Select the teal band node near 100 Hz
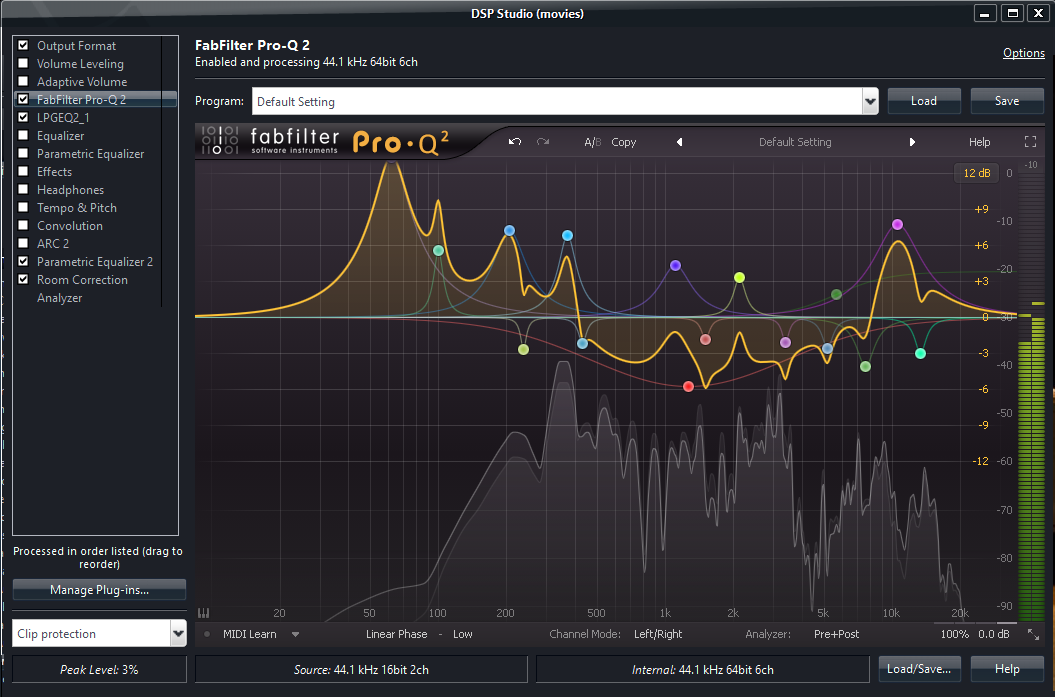Image resolution: width=1055 pixels, height=697 pixels. pyautogui.click(x=439, y=250)
